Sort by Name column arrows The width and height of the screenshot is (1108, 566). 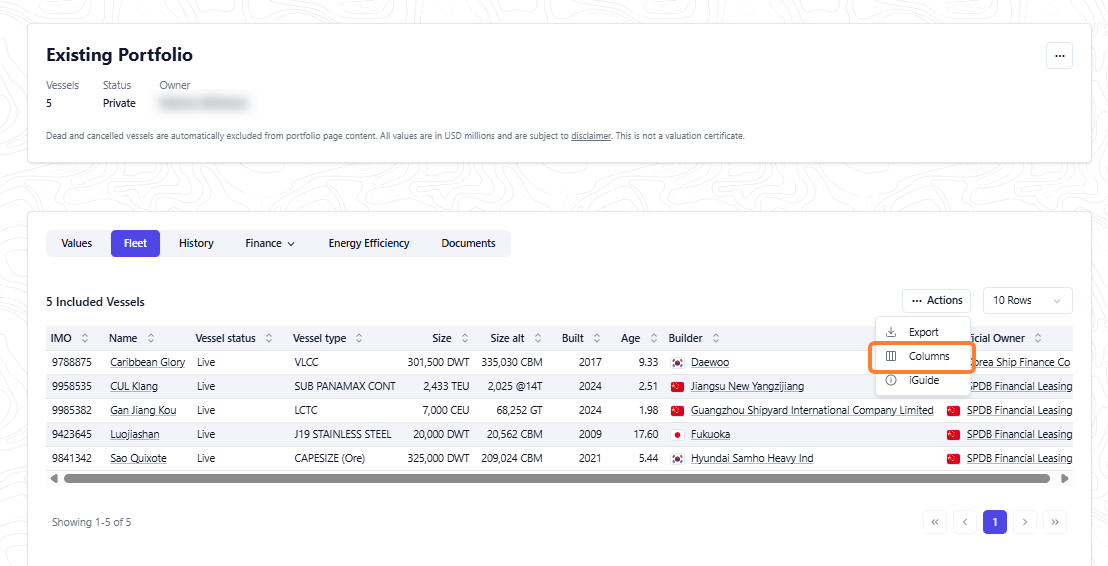(151, 338)
